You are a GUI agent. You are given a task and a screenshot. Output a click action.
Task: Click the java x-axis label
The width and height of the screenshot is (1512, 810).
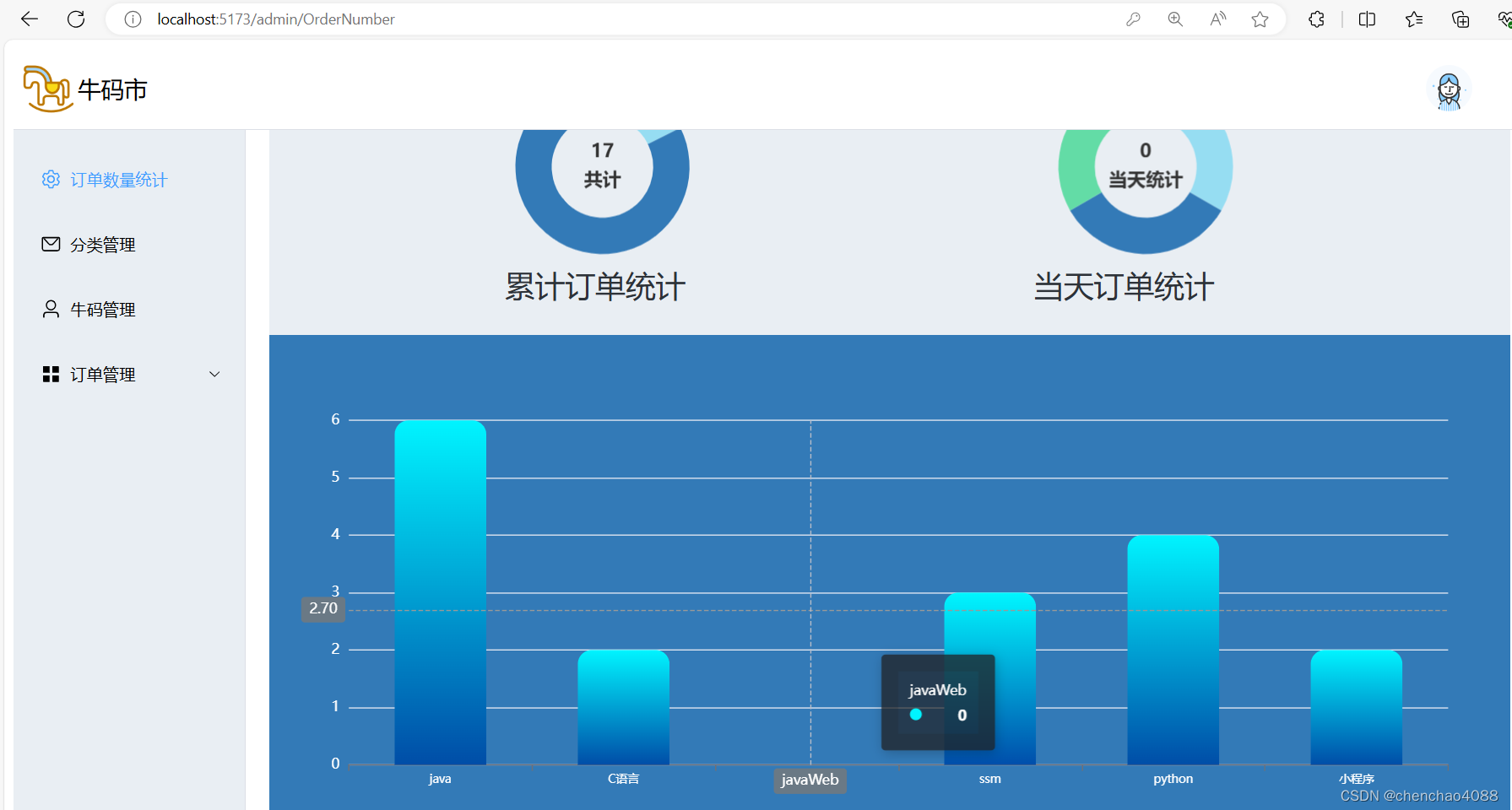(440, 779)
